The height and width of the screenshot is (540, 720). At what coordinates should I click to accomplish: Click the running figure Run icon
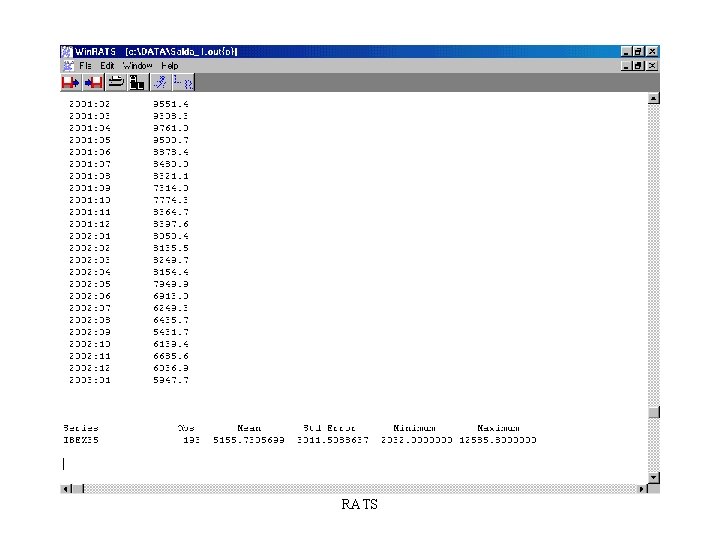click(160, 83)
